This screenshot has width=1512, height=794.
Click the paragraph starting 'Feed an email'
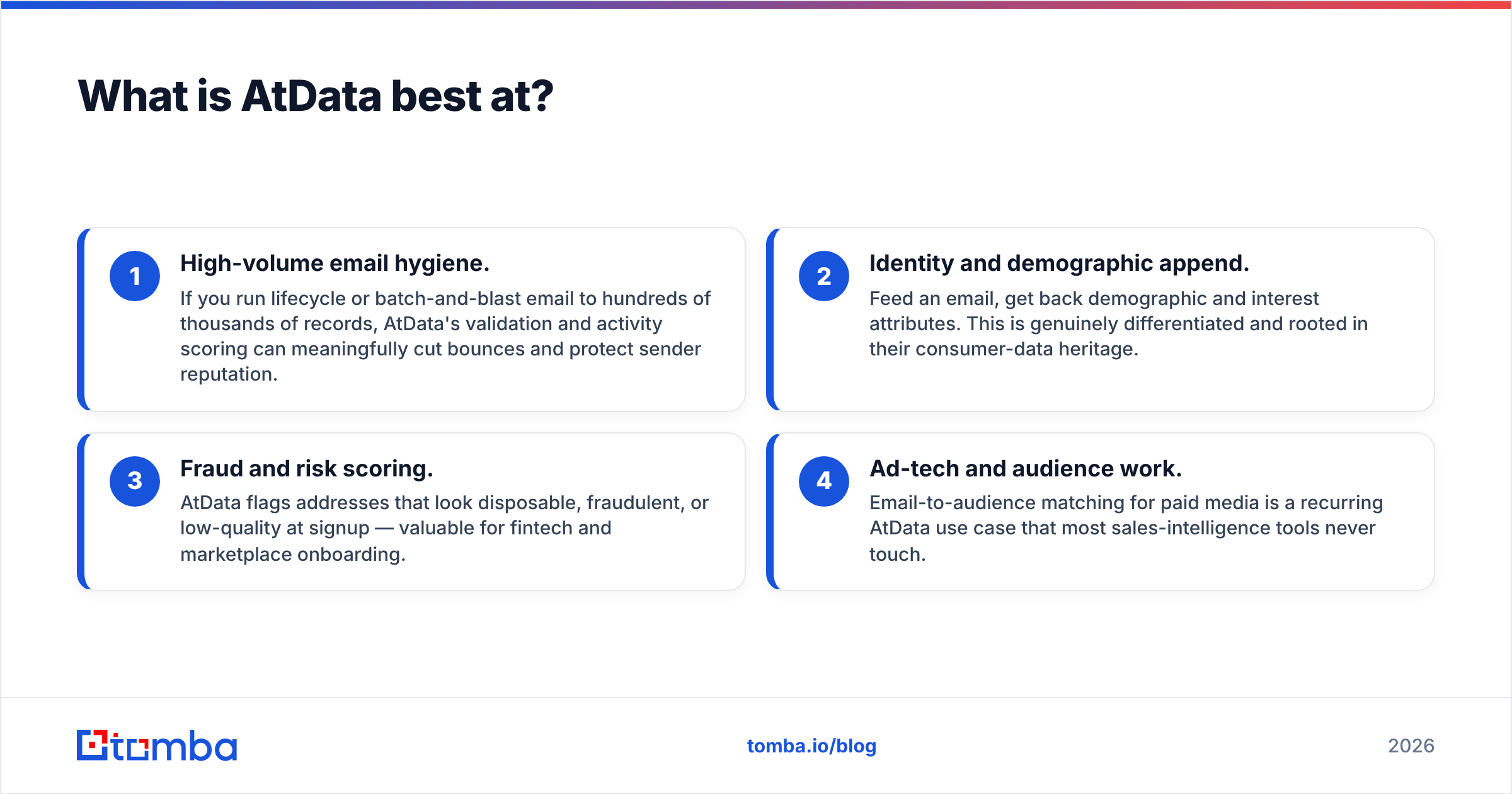[x=1119, y=324]
